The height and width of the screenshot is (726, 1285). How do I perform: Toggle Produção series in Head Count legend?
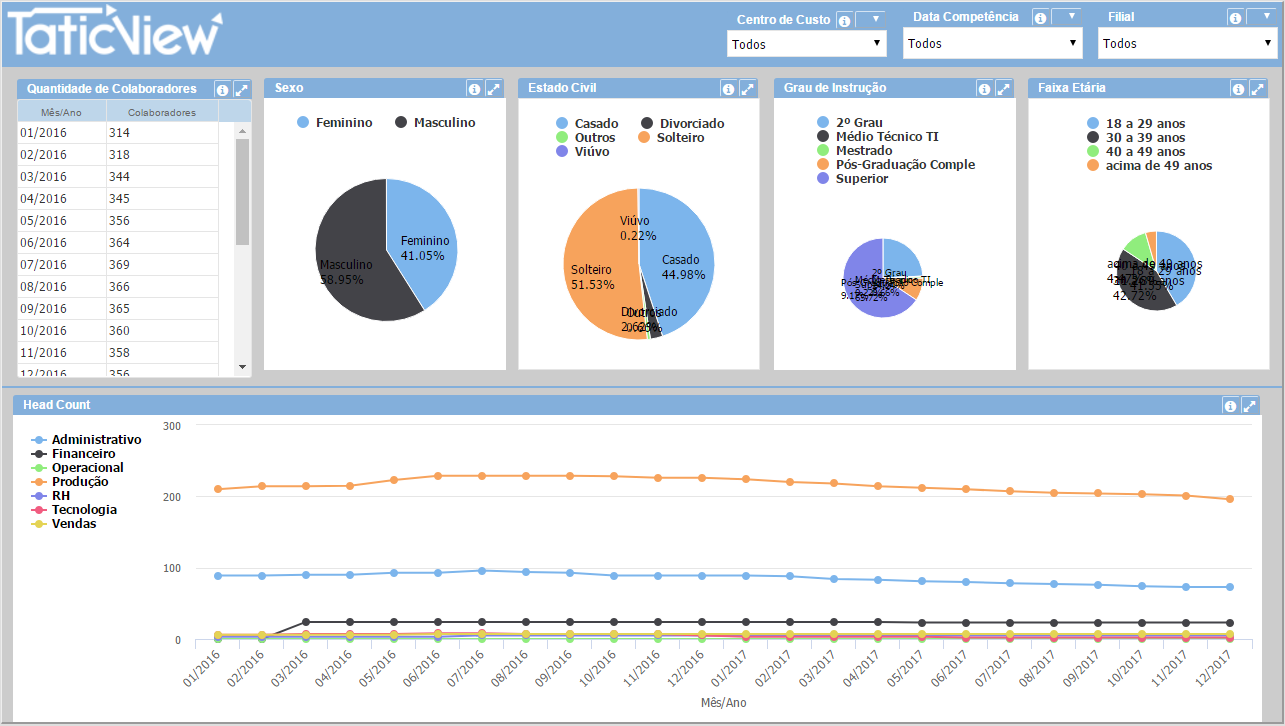[x=80, y=482]
